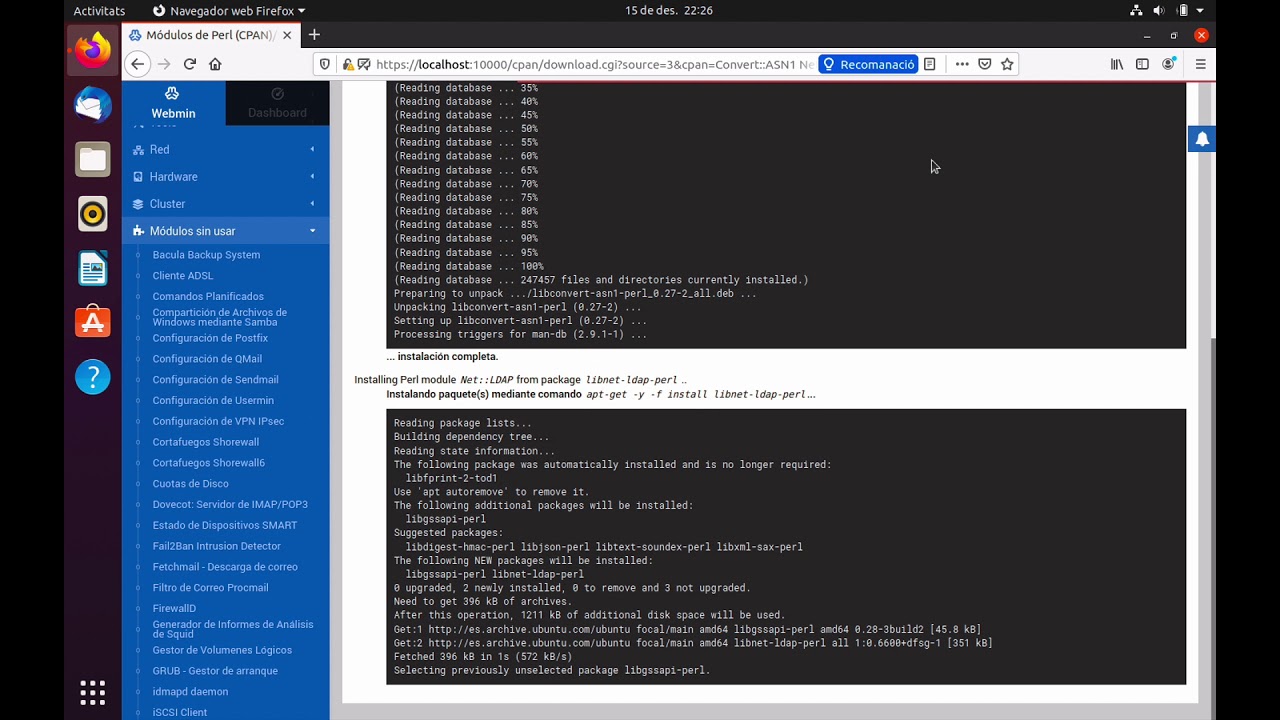This screenshot has width=1280, height=720.
Task: Collapse Módulos sin usar section
Action: 226,231
